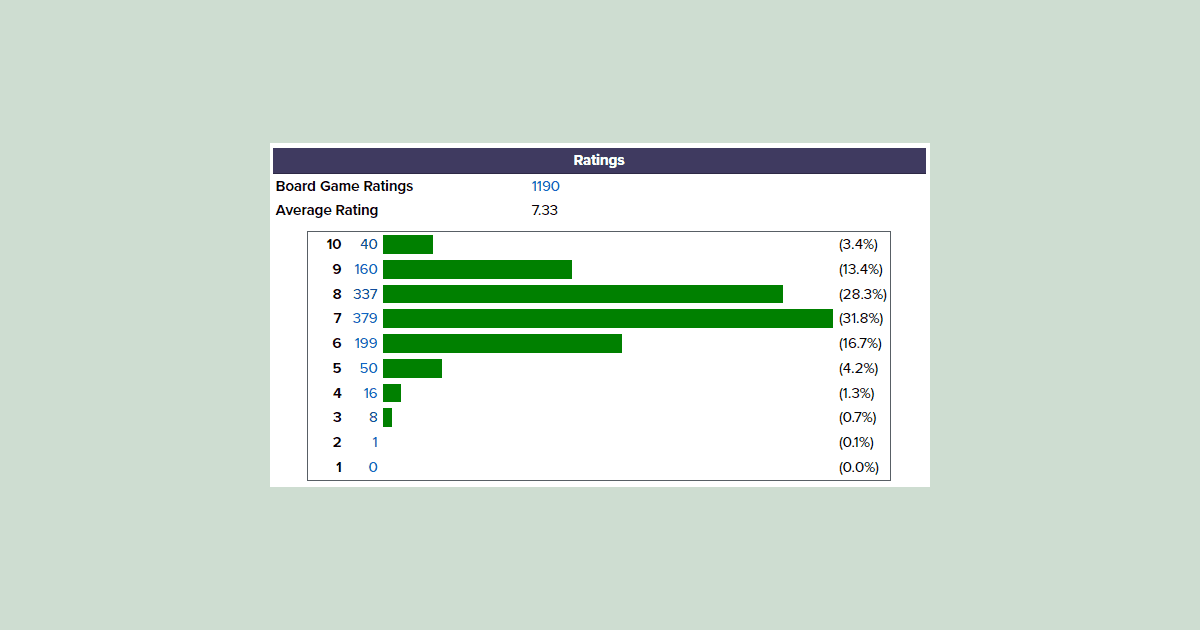Image resolution: width=1200 pixels, height=630 pixels.
Task: Open the 199 ratings of 6 link
Action: (365, 343)
